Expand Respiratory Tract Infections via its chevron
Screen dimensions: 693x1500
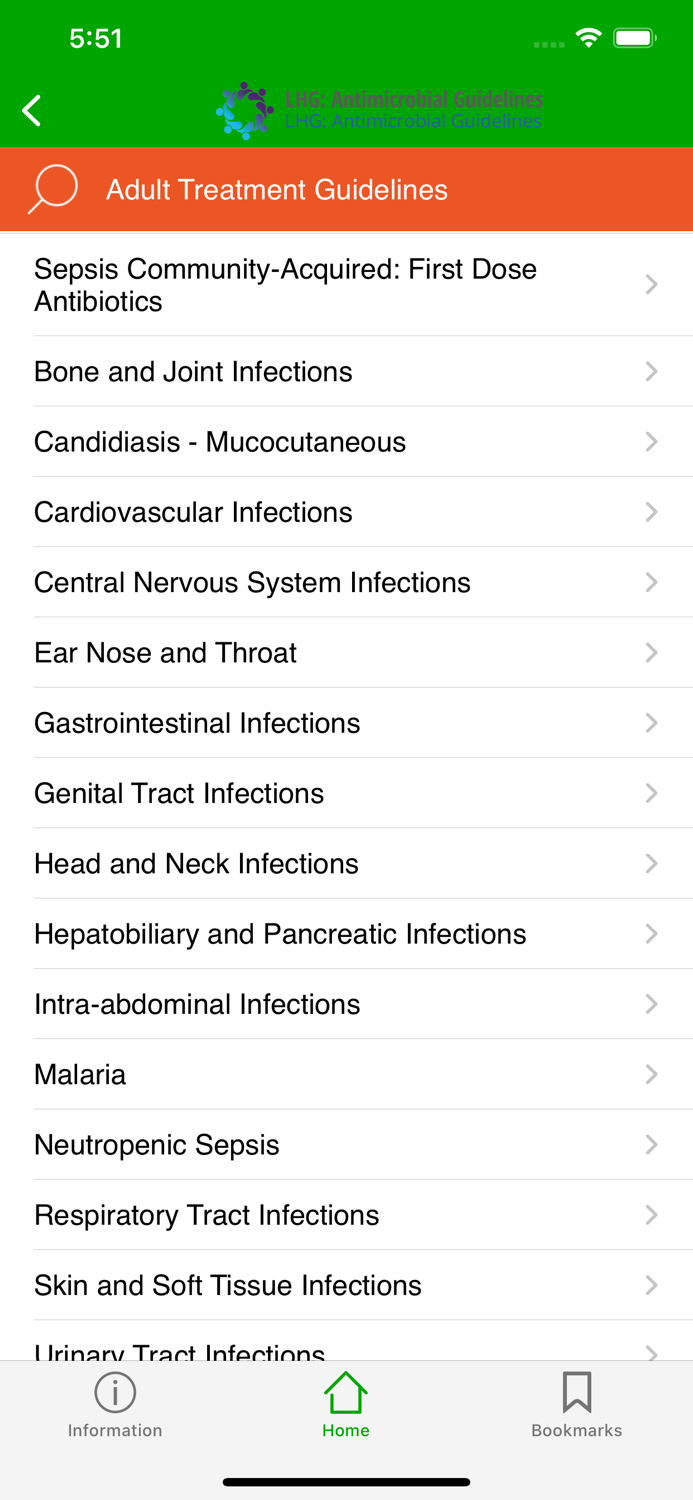(x=651, y=1214)
